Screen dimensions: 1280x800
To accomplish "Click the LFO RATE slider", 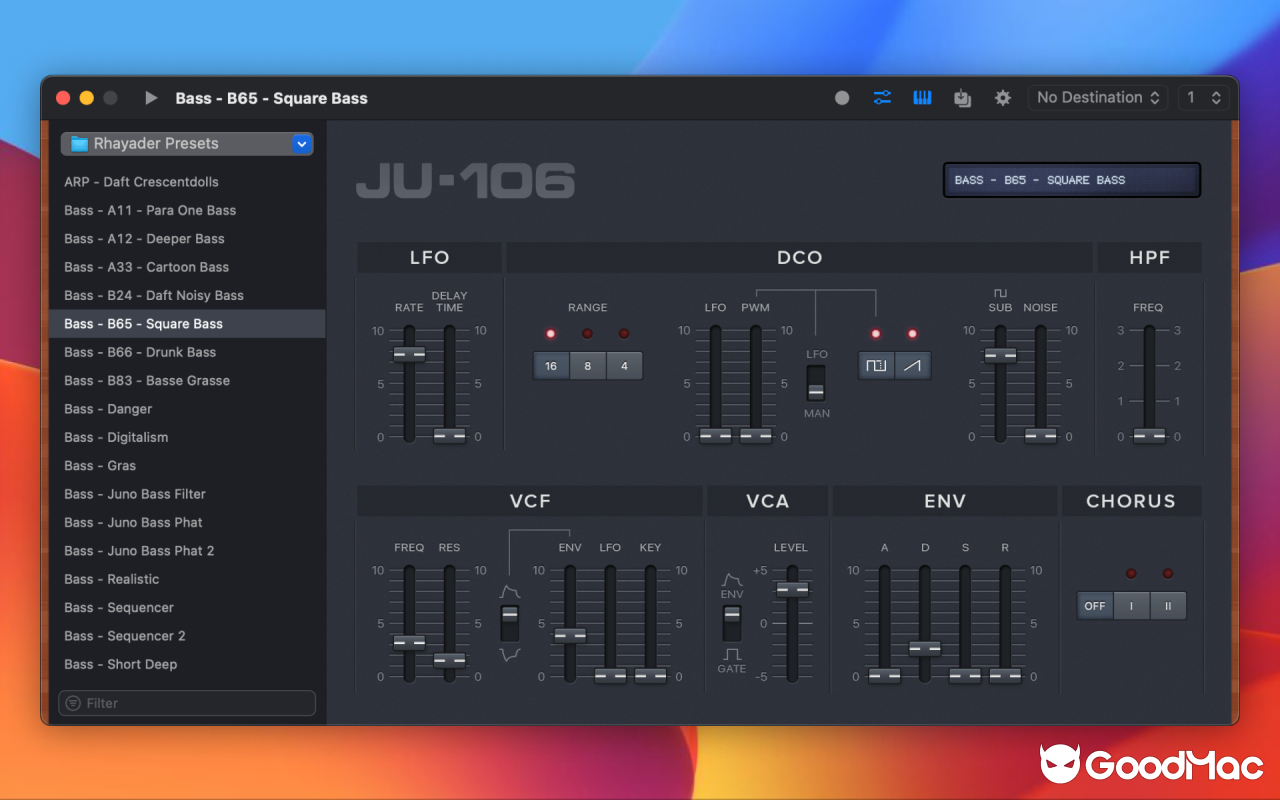I will point(409,353).
